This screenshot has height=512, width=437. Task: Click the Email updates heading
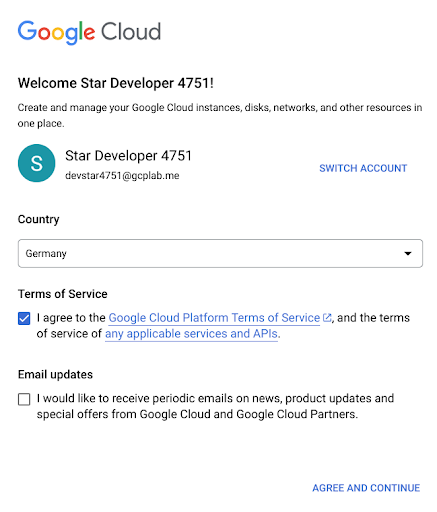(55, 375)
